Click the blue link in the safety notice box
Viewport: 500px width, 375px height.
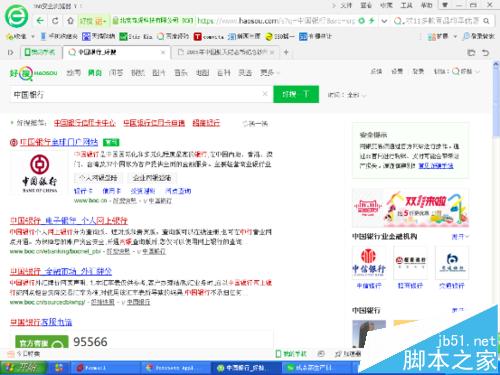pos(436,166)
